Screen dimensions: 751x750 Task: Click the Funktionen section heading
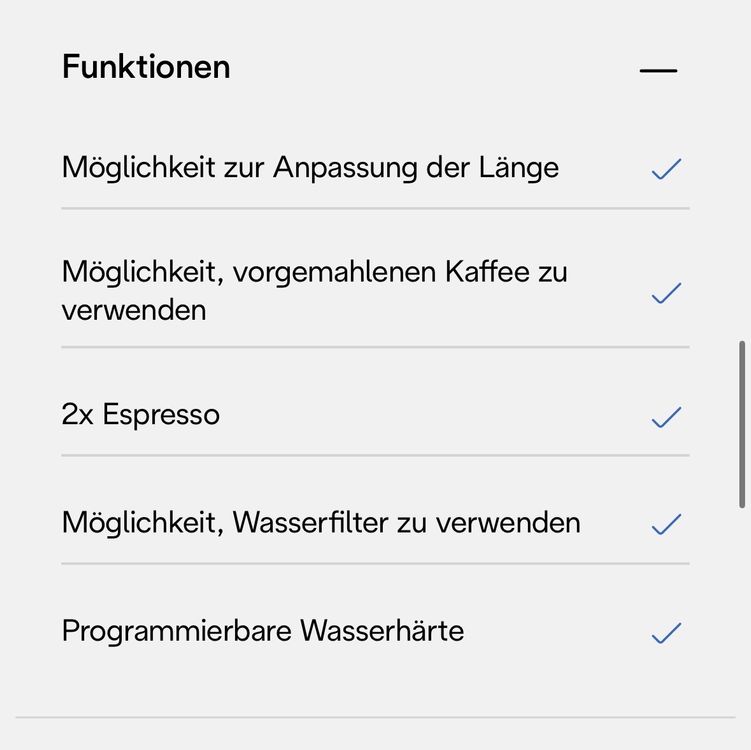(x=146, y=67)
